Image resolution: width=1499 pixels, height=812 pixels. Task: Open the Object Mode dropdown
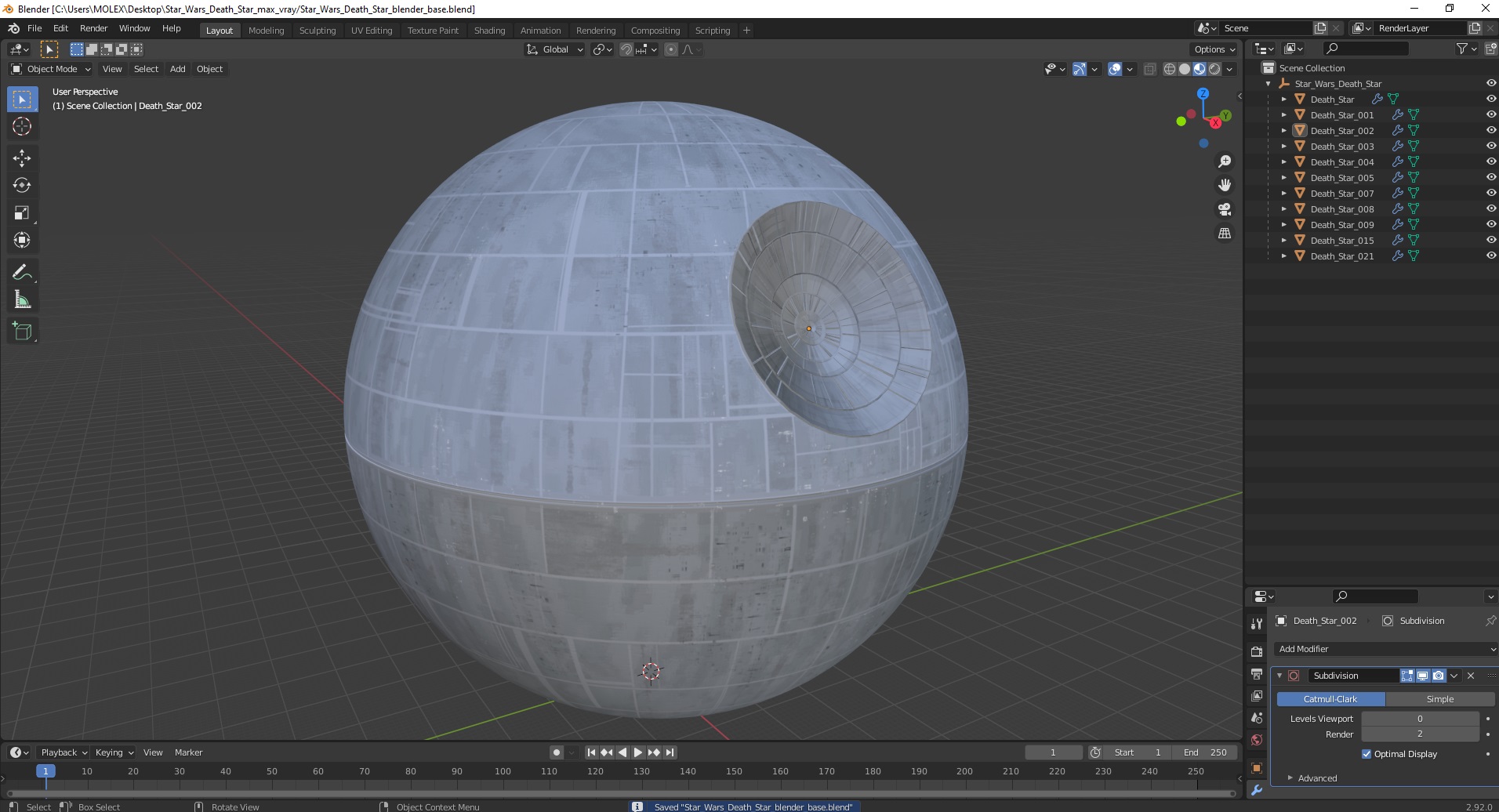pyautogui.click(x=50, y=69)
